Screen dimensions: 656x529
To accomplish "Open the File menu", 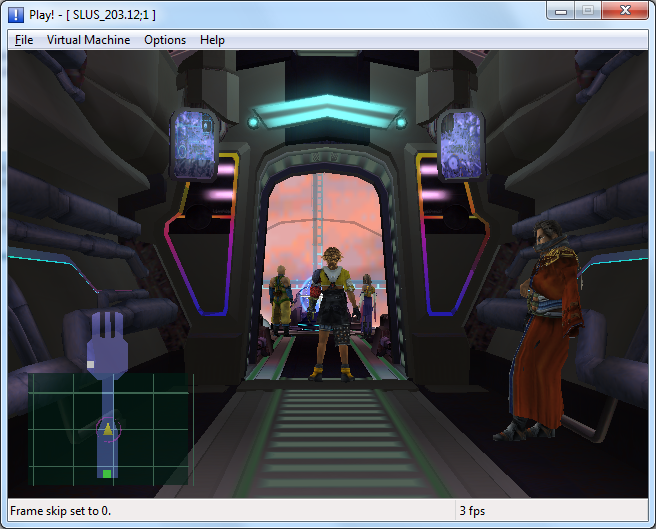I will click(24, 40).
